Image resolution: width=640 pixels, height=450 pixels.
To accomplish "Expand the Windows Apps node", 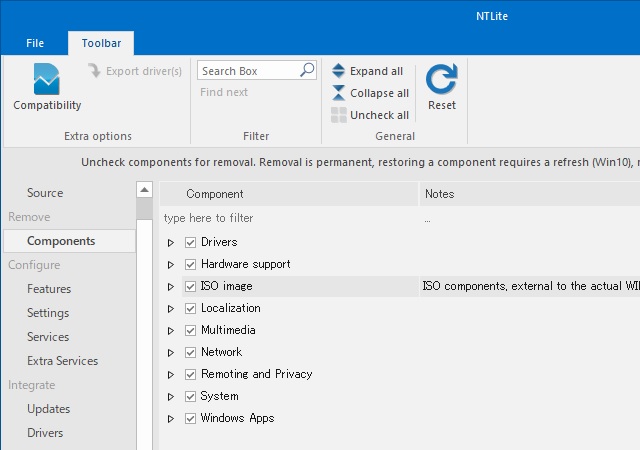I will tap(171, 419).
